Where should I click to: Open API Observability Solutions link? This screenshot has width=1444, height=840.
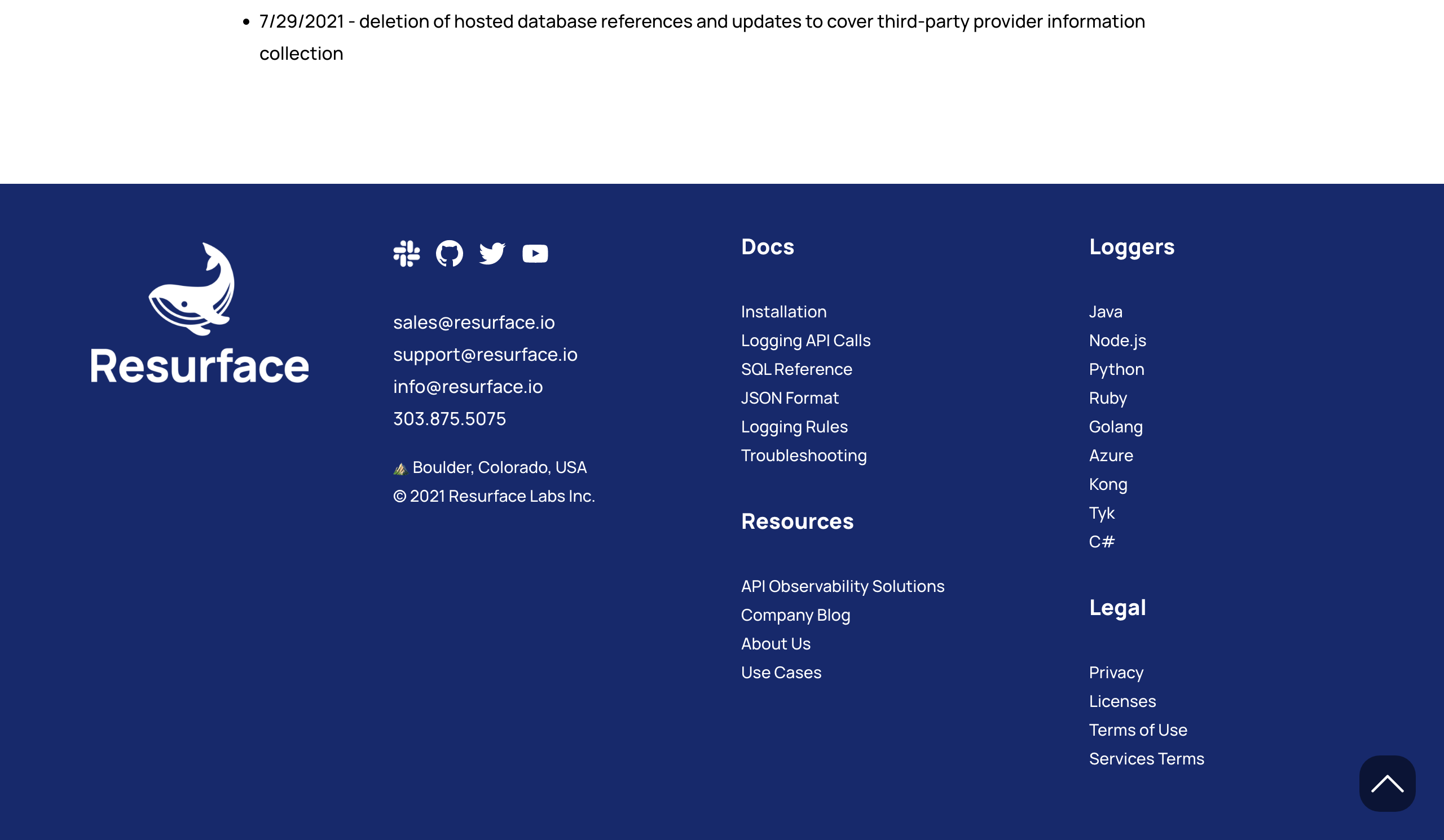coord(842,586)
